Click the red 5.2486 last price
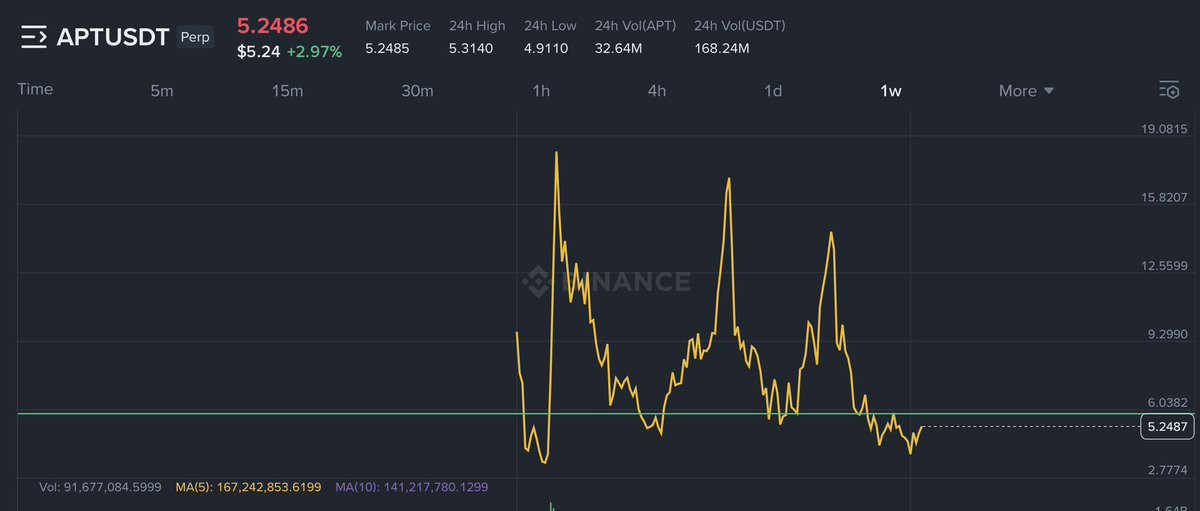The height and width of the screenshot is (511, 1200). point(272,26)
